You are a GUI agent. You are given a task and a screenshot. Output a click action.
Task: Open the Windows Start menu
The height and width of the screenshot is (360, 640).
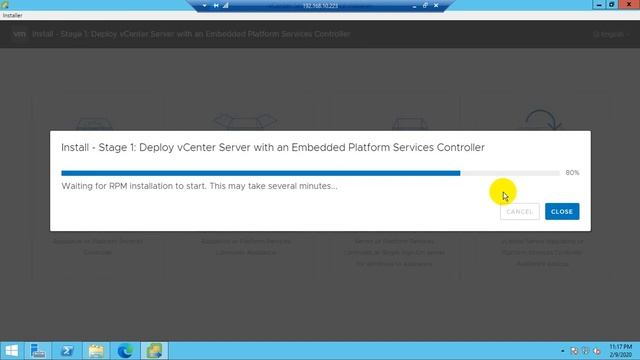pos(12,351)
